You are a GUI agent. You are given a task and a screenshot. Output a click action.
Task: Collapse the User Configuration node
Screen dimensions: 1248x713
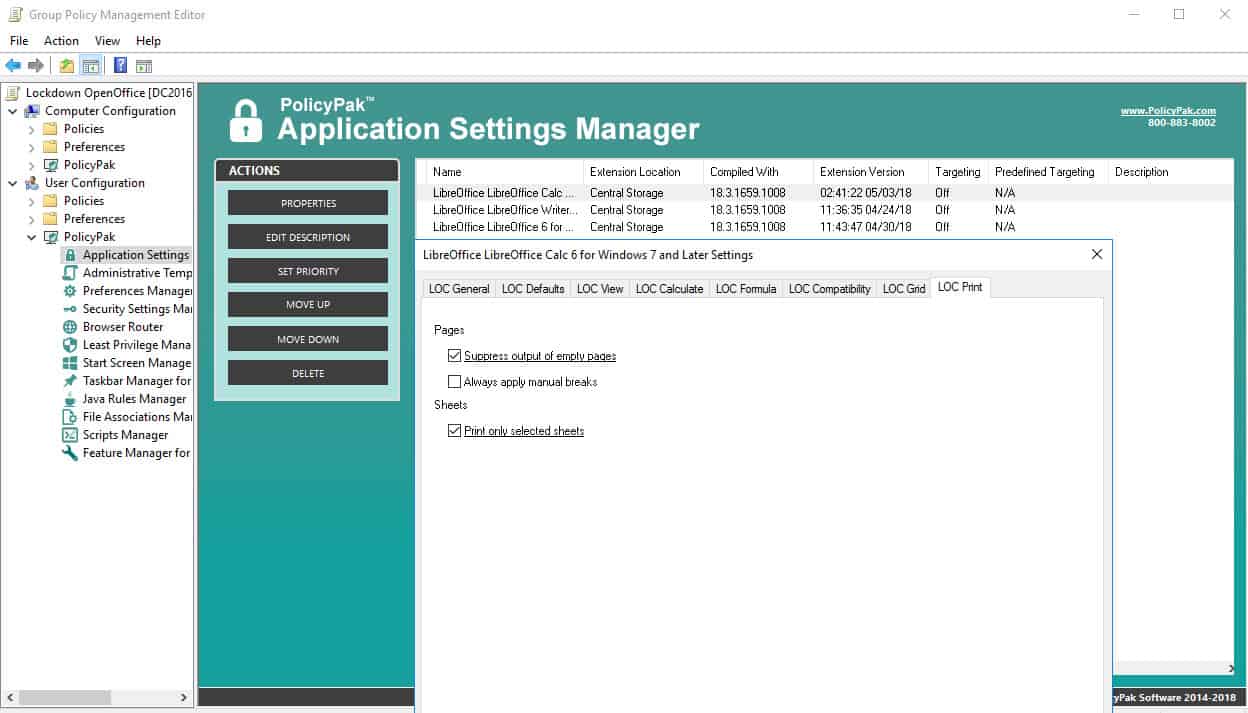[13, 183]
